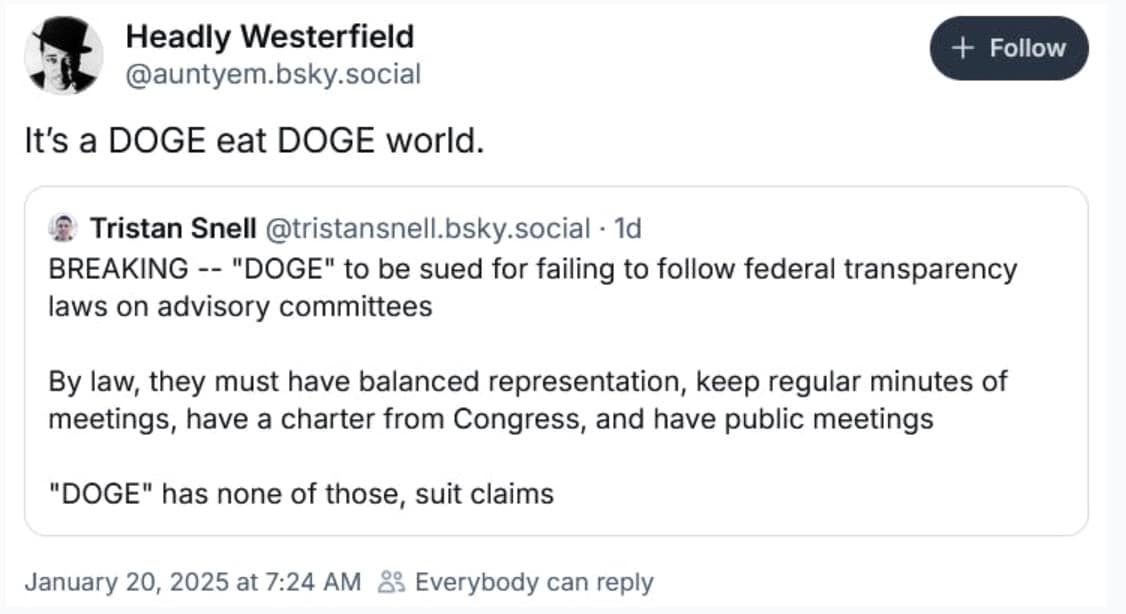This screenshot has height=614, width=1126.
Task: Click the line mentioning a charter from Congress
Action: (490, 418)
